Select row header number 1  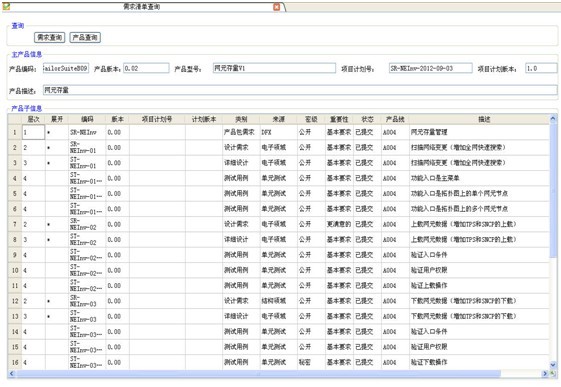coord(15,132)
